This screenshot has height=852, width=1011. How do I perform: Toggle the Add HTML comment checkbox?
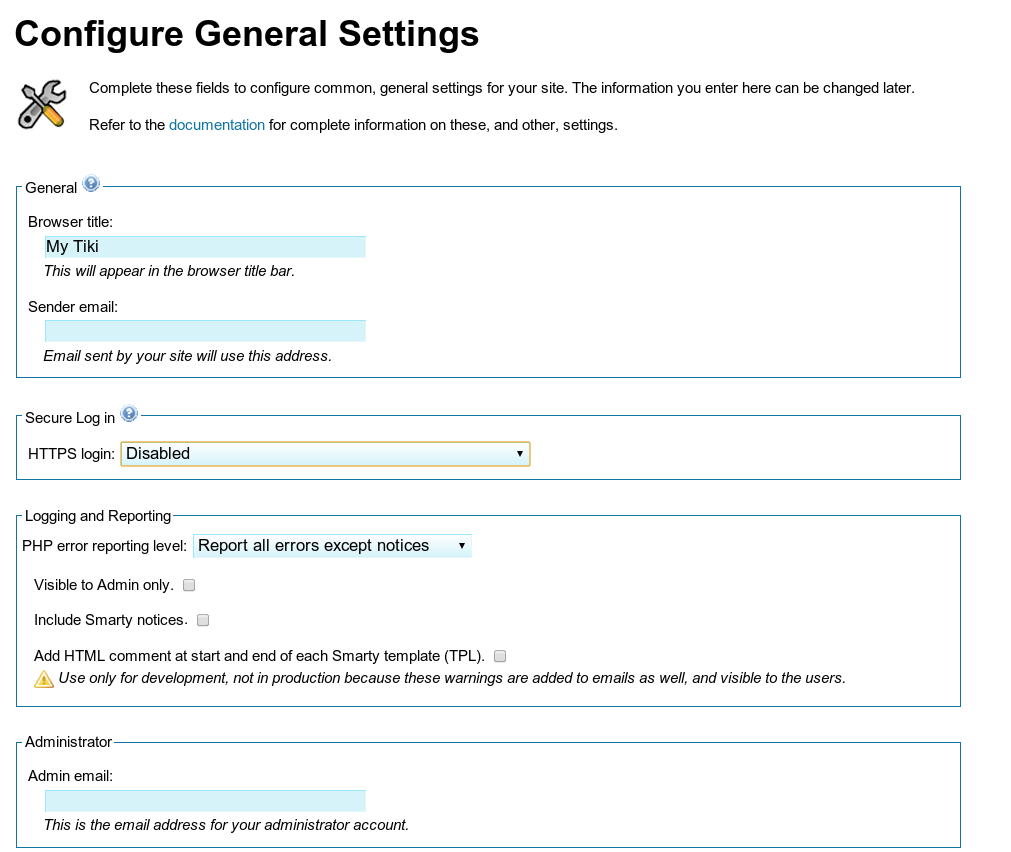(x=500, y=656)
